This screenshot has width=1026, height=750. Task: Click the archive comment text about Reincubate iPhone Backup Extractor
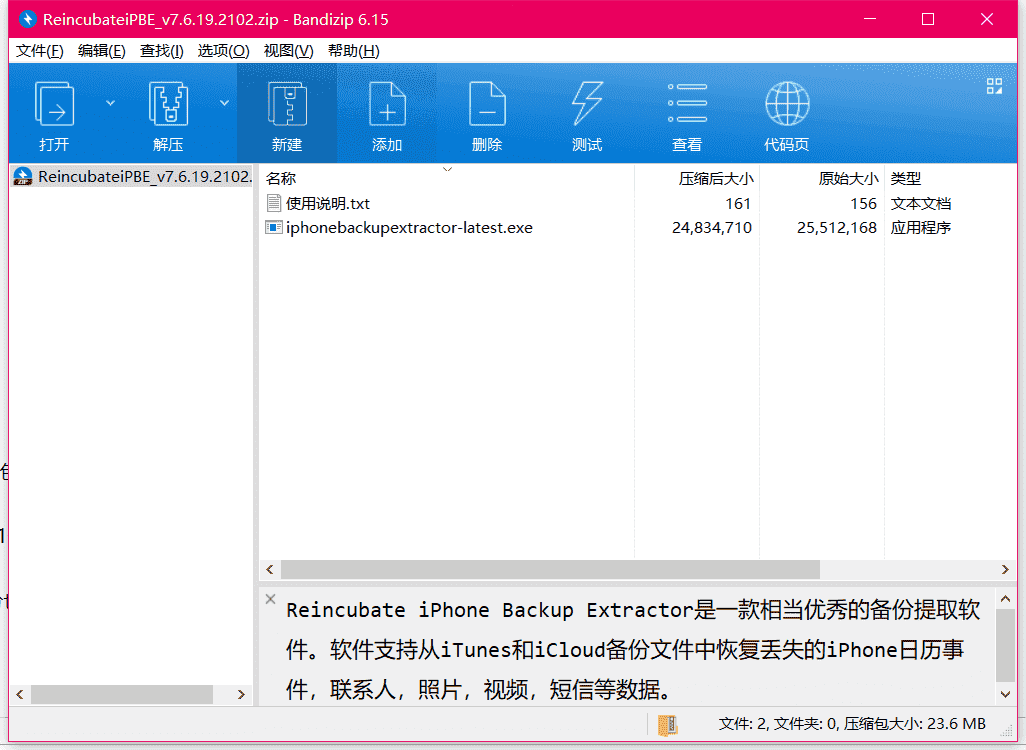[x=632, y=649]
